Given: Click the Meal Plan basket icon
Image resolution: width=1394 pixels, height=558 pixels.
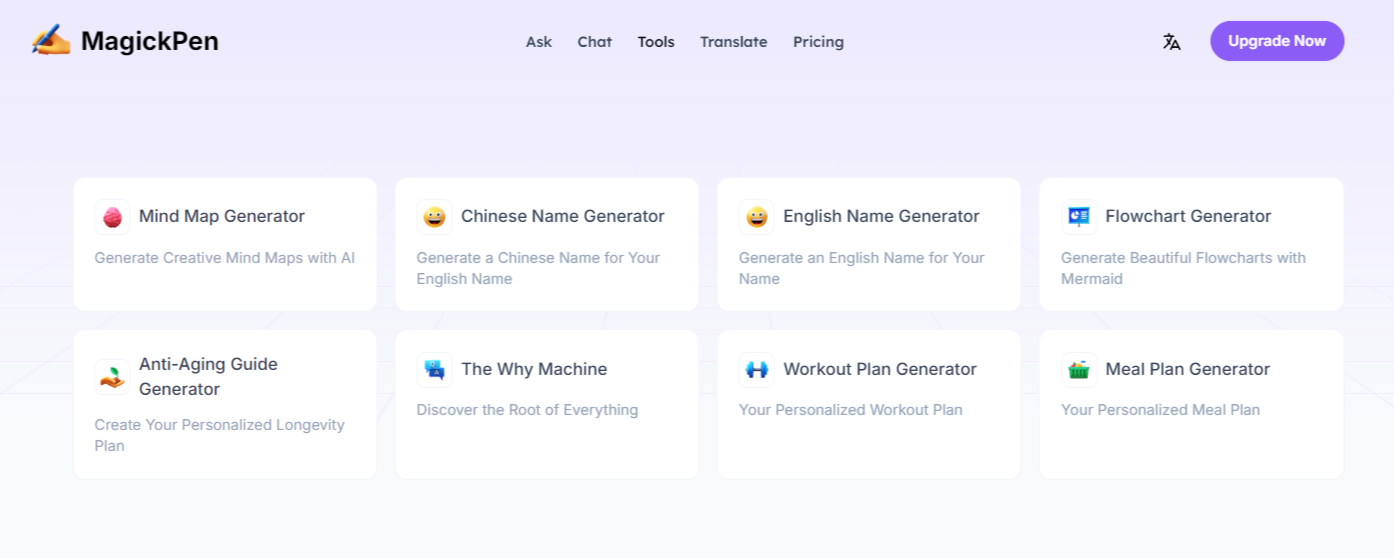Looking at the screenshot, I should pos(1078,370).
